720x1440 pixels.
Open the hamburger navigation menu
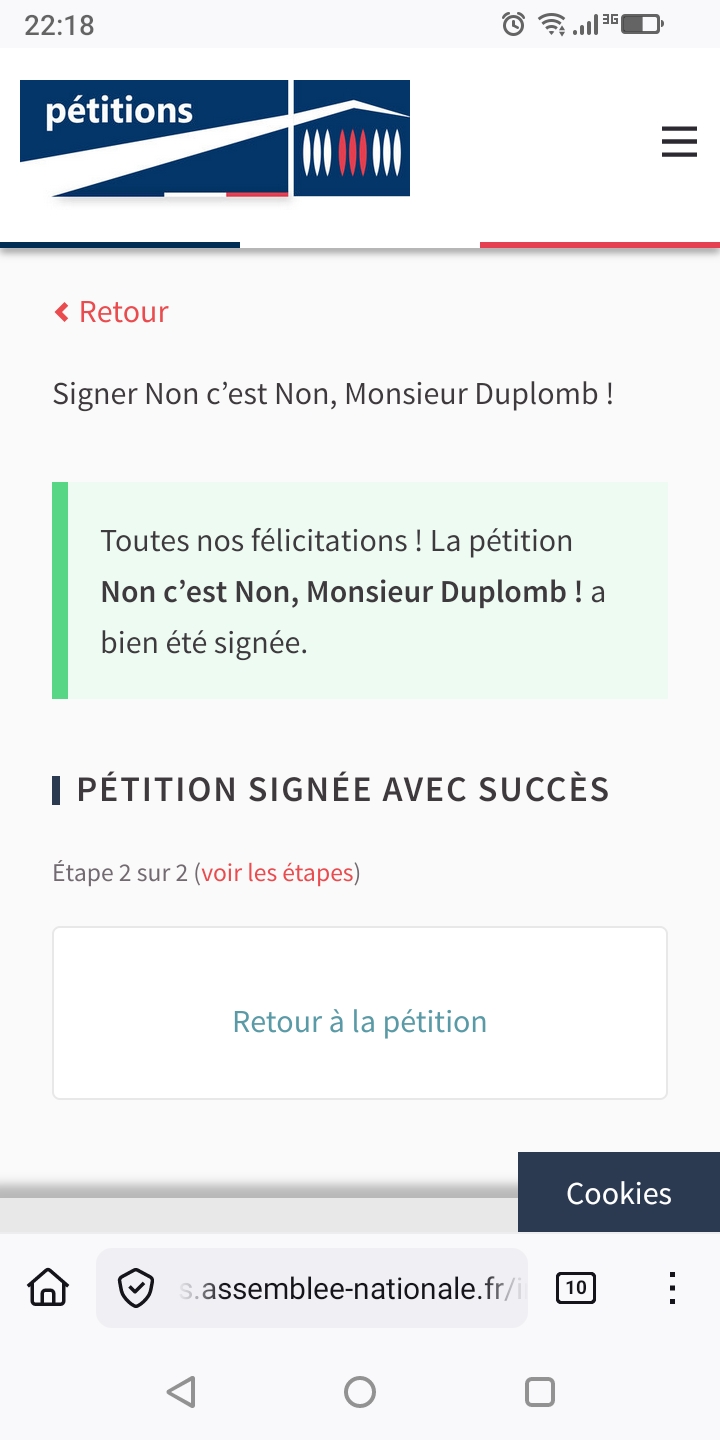(x=679, y=141)
